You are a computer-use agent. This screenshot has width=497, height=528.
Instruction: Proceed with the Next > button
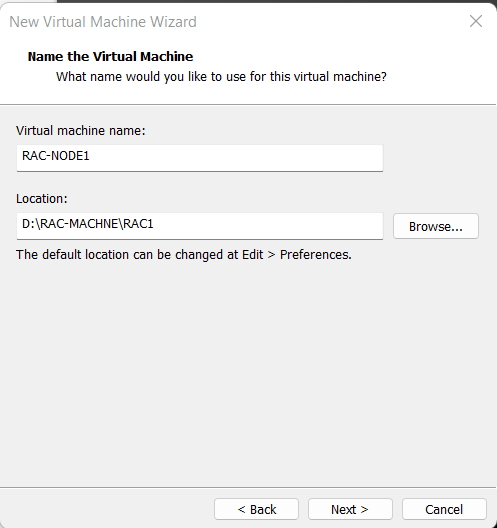tap(350, 509)
